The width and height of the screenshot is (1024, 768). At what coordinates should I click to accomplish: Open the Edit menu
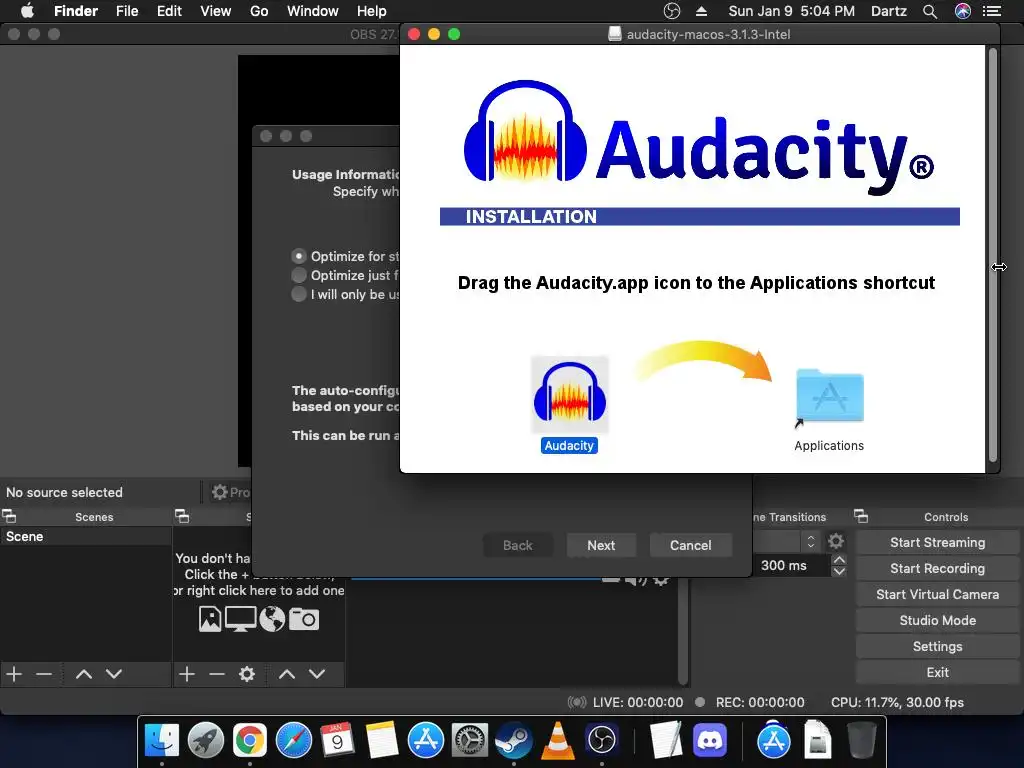click(x=169, y=11)
